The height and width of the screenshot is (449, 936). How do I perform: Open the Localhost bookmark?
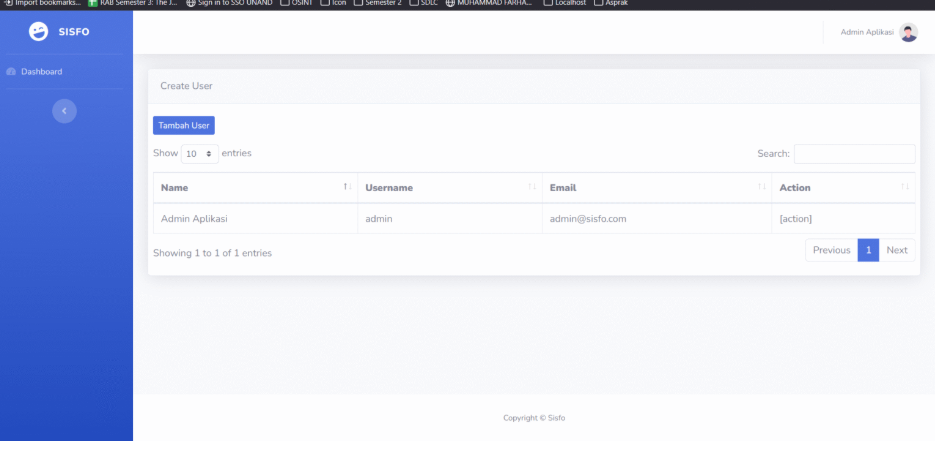[565, 3]
